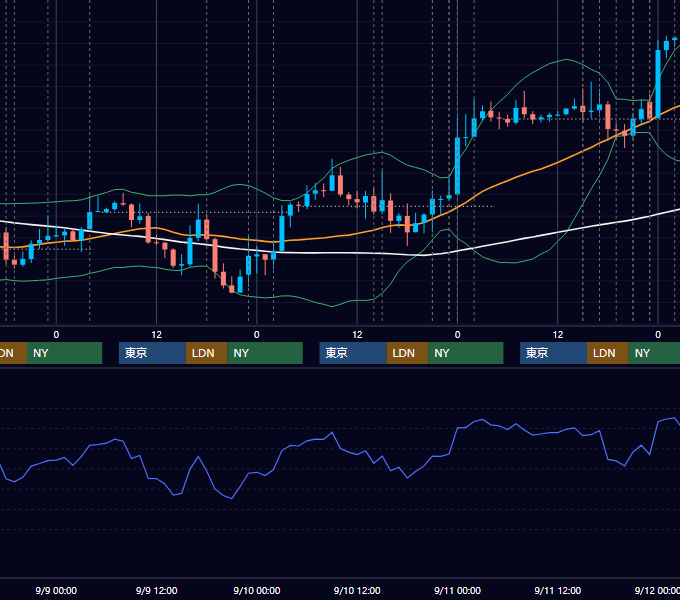
Task: Select the LDN session block on 9/9
Action: pos(206,353)
